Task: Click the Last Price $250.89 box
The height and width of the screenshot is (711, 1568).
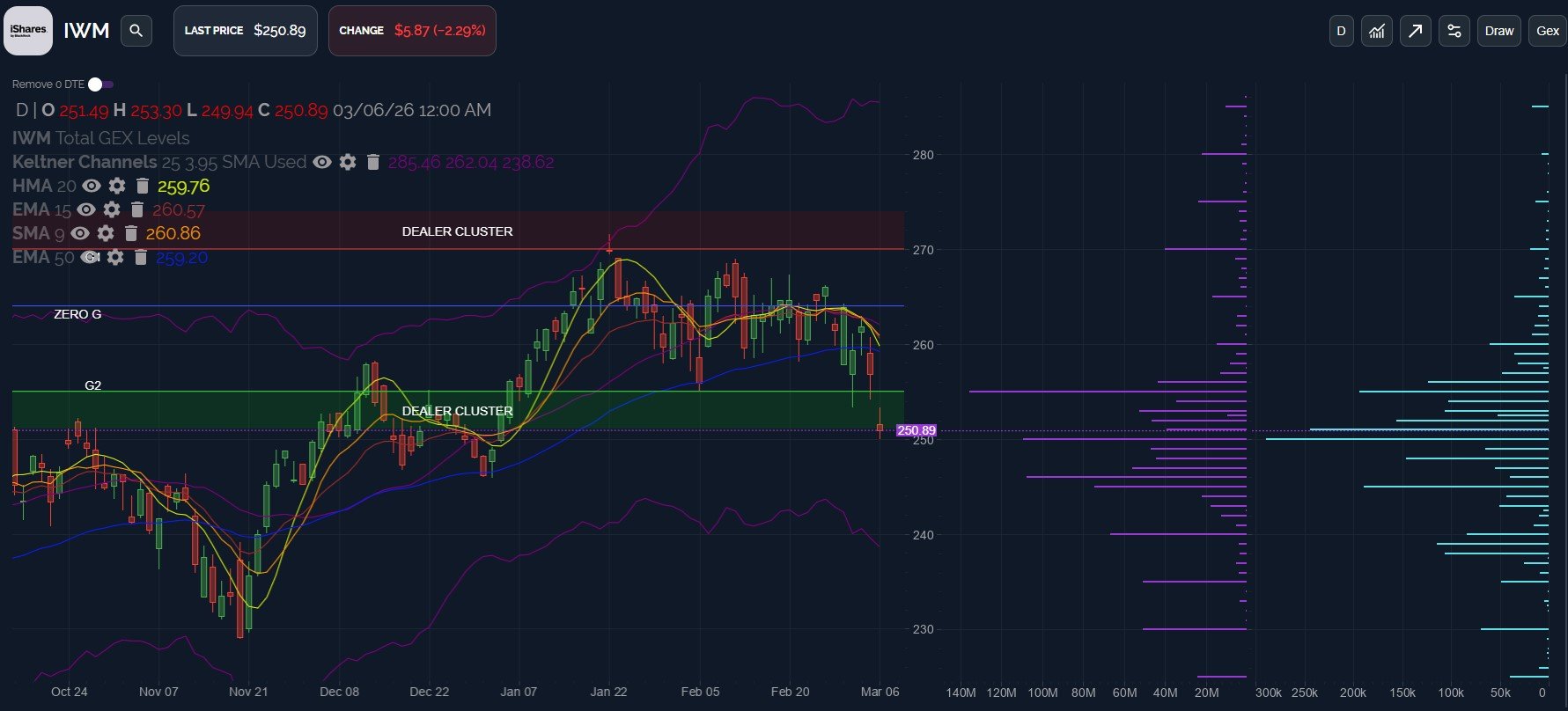Action: click(246, 31)
